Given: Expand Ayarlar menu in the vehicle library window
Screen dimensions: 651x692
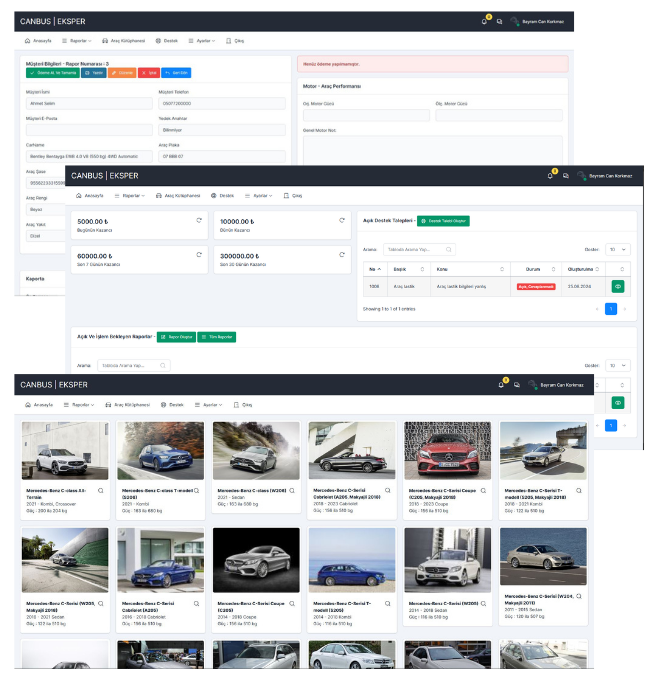Looking at the screenshot, I should click(208, 405).
